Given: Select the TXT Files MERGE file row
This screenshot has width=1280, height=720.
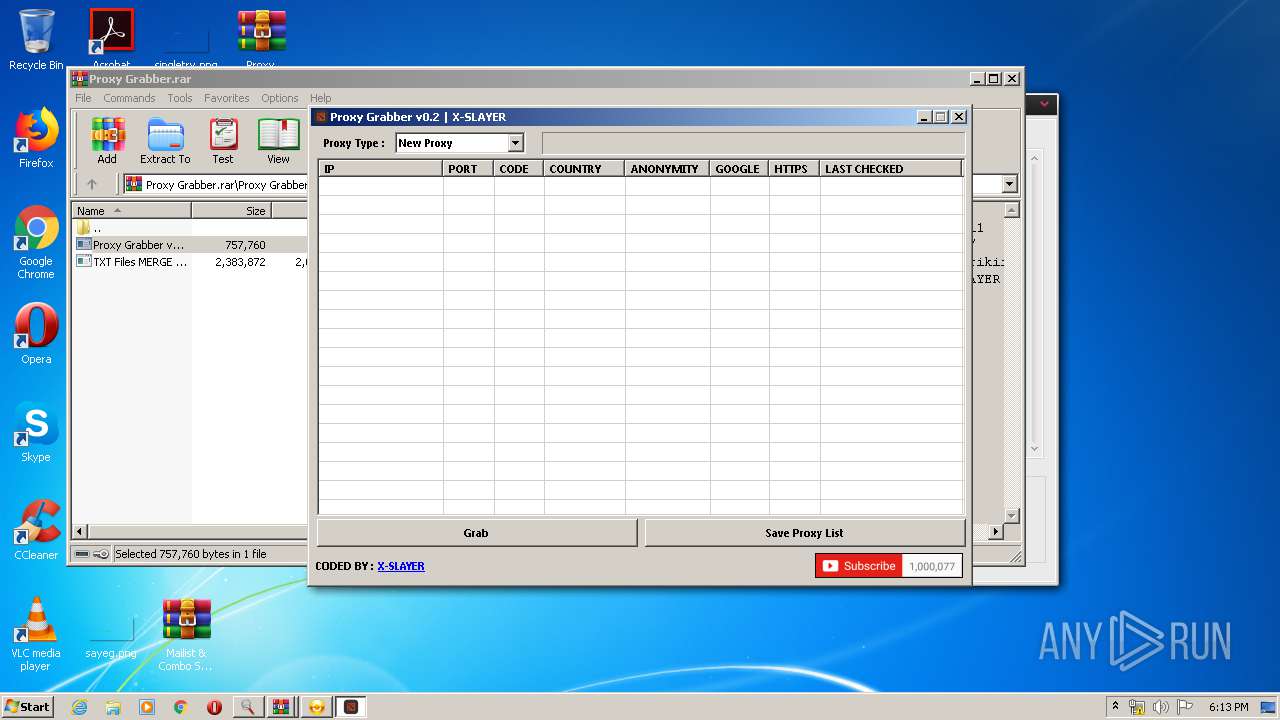Looking at the screenshot, I should pos(190,262).
